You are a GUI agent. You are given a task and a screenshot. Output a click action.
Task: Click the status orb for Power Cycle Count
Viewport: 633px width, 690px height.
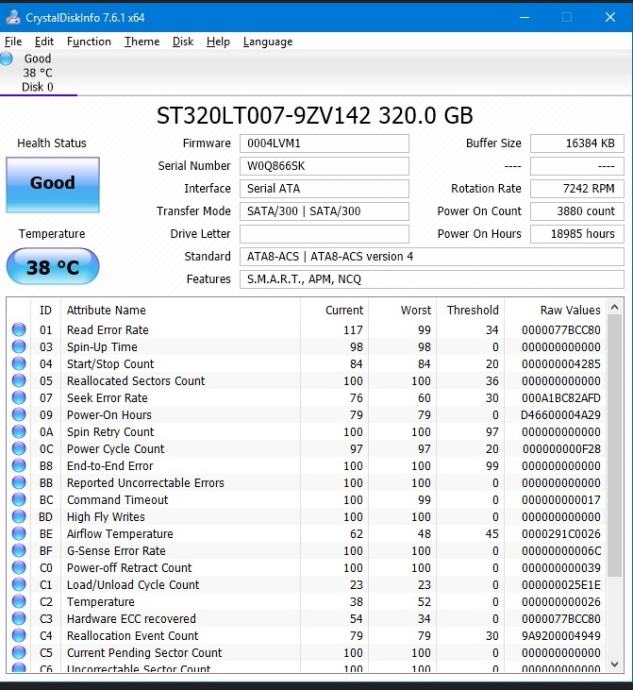pyautogui.click(x=19, y=448)
